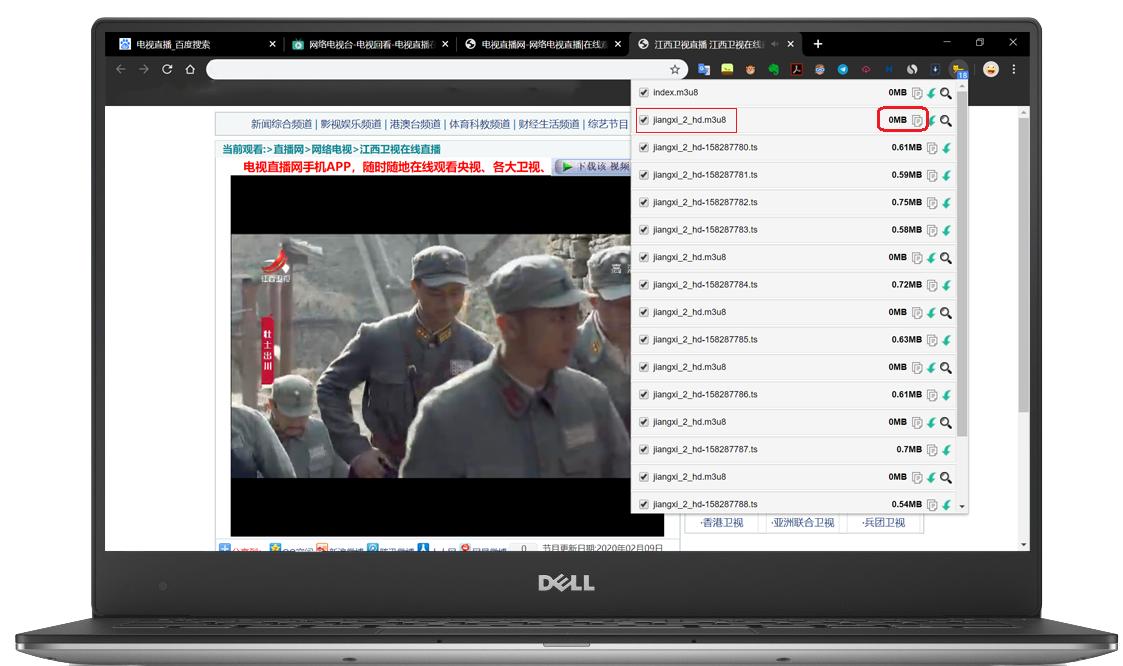
Task: Click the Google Translate extension icon
Action: point(704,69)
